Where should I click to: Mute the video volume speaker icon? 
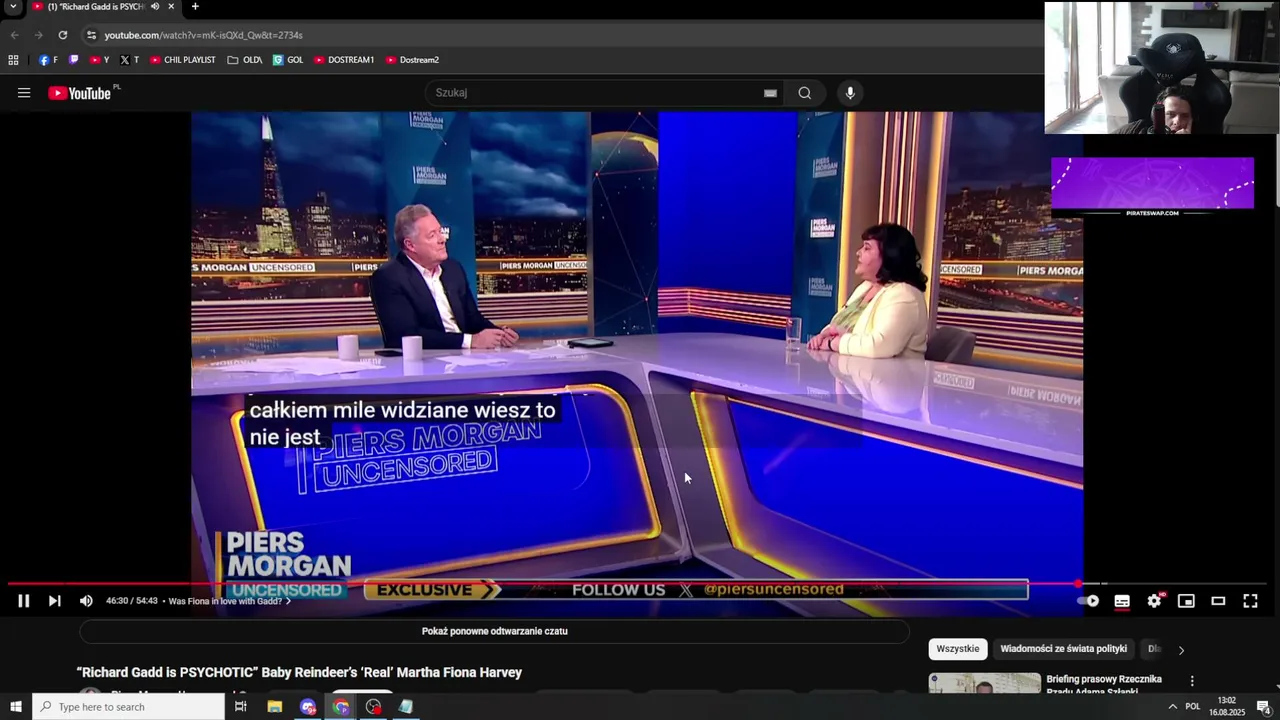click(x=86, y=601)
